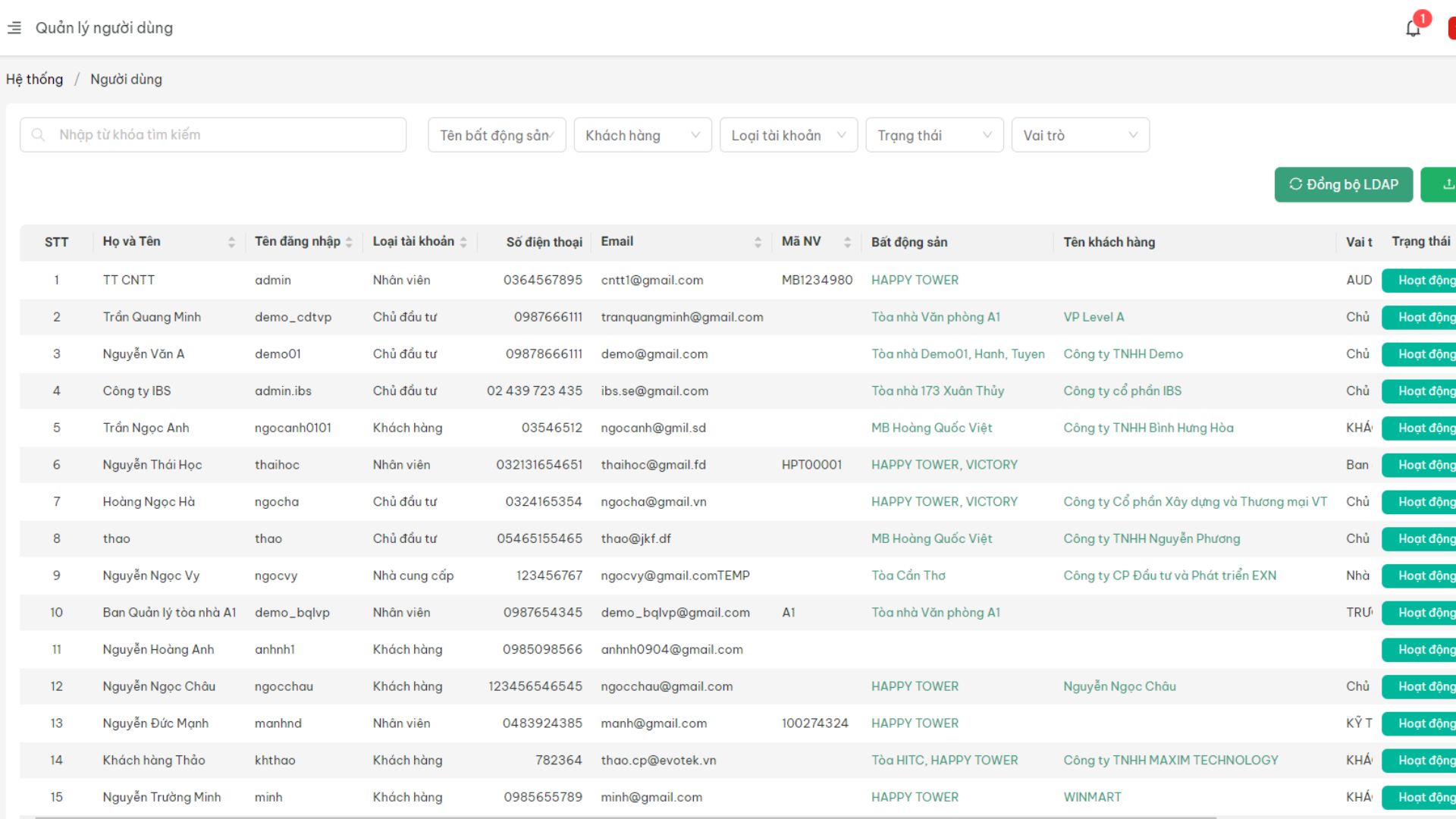Click the Đồng bộ LDAP button

(x=1343, y=184)
